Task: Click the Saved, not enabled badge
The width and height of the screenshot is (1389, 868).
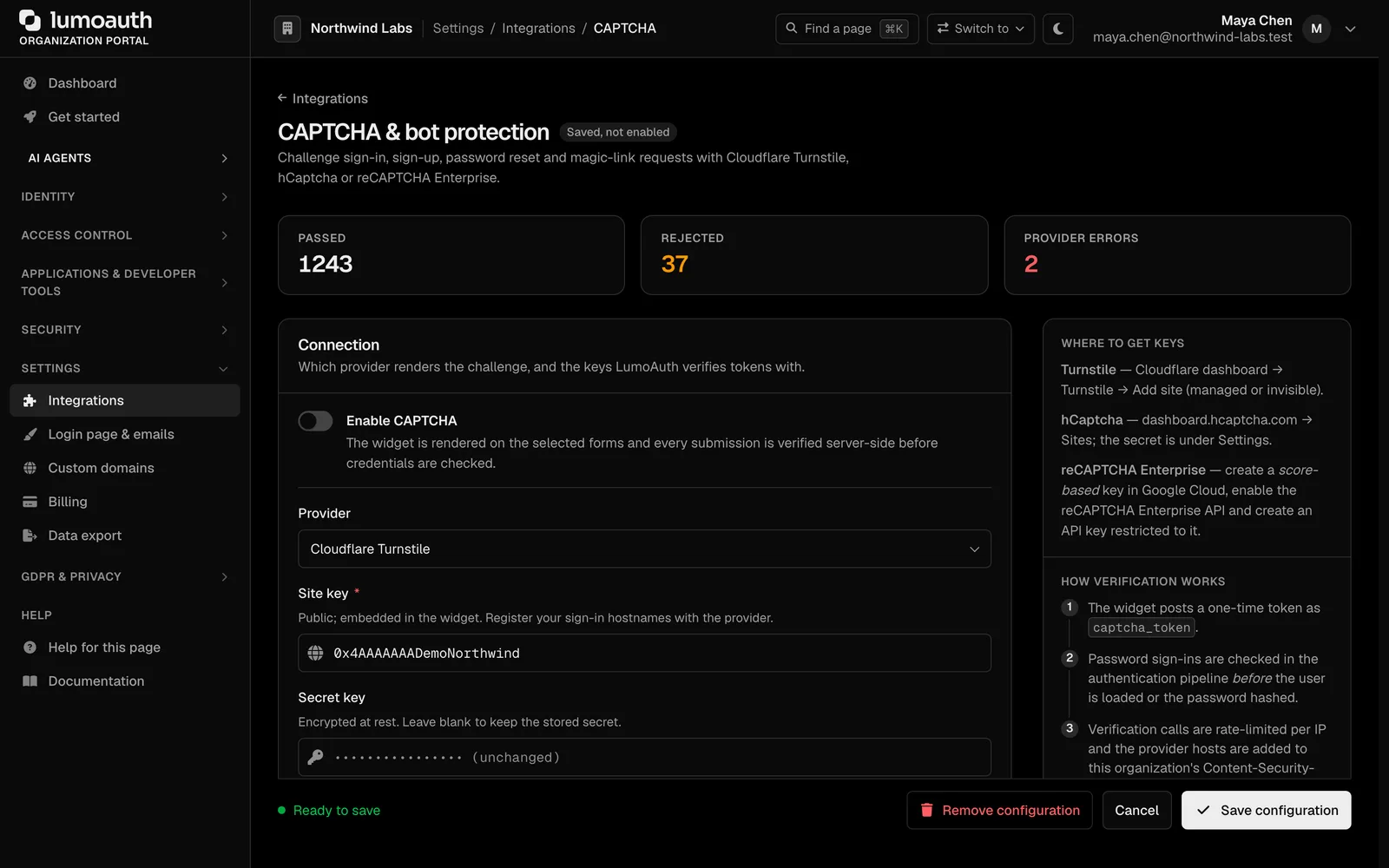Action: (x=618, y=132)
